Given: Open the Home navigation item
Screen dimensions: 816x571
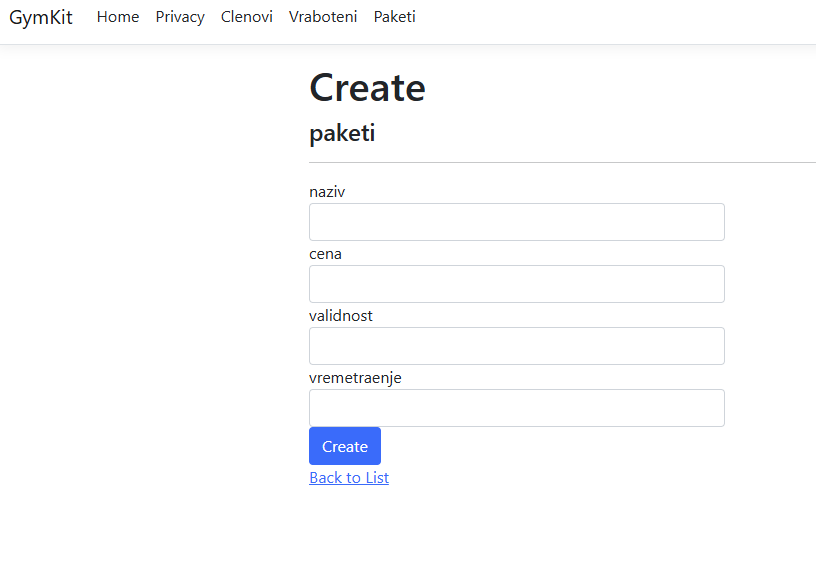Looking at the screenshot, I should point(118,17).
